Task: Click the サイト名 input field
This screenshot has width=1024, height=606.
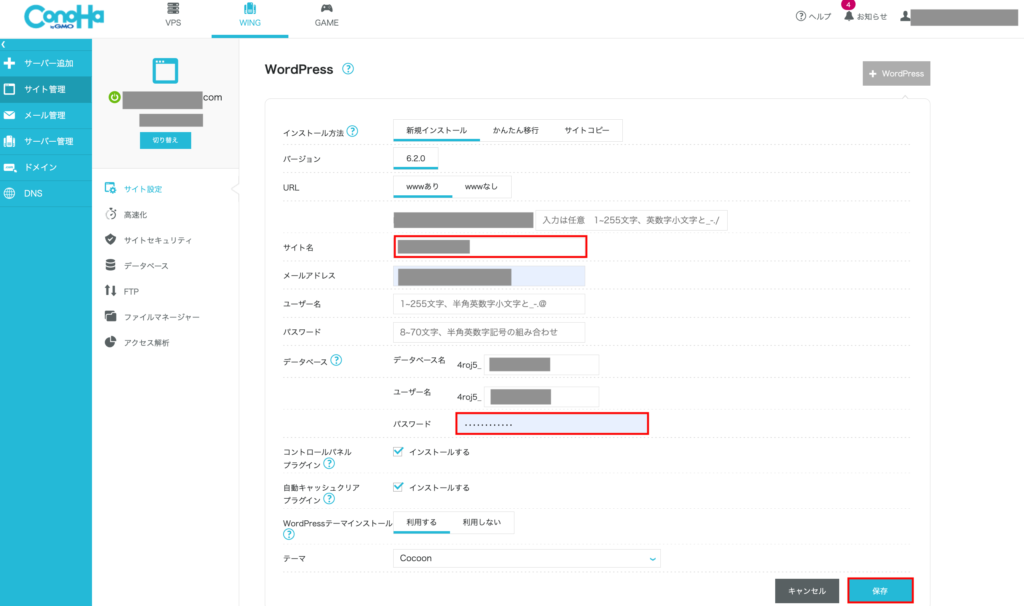Action: (x=490, y=247)
